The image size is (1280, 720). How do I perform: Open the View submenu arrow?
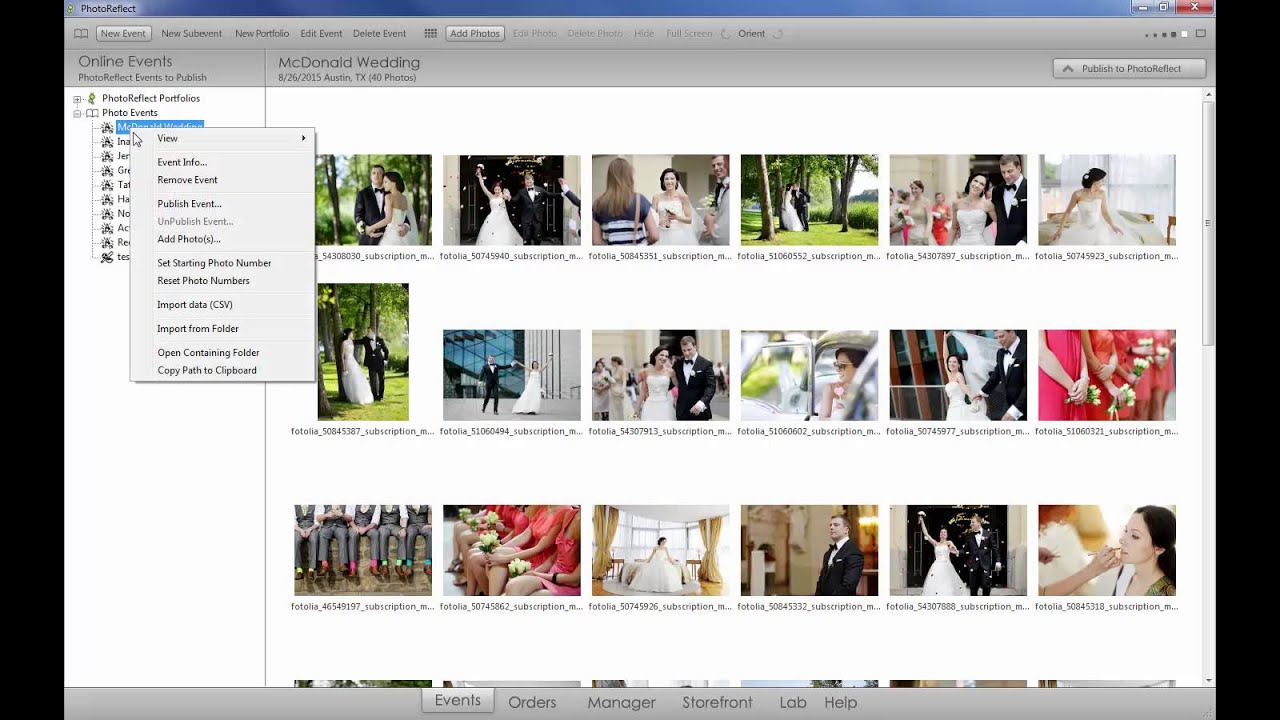click(304, 138)
